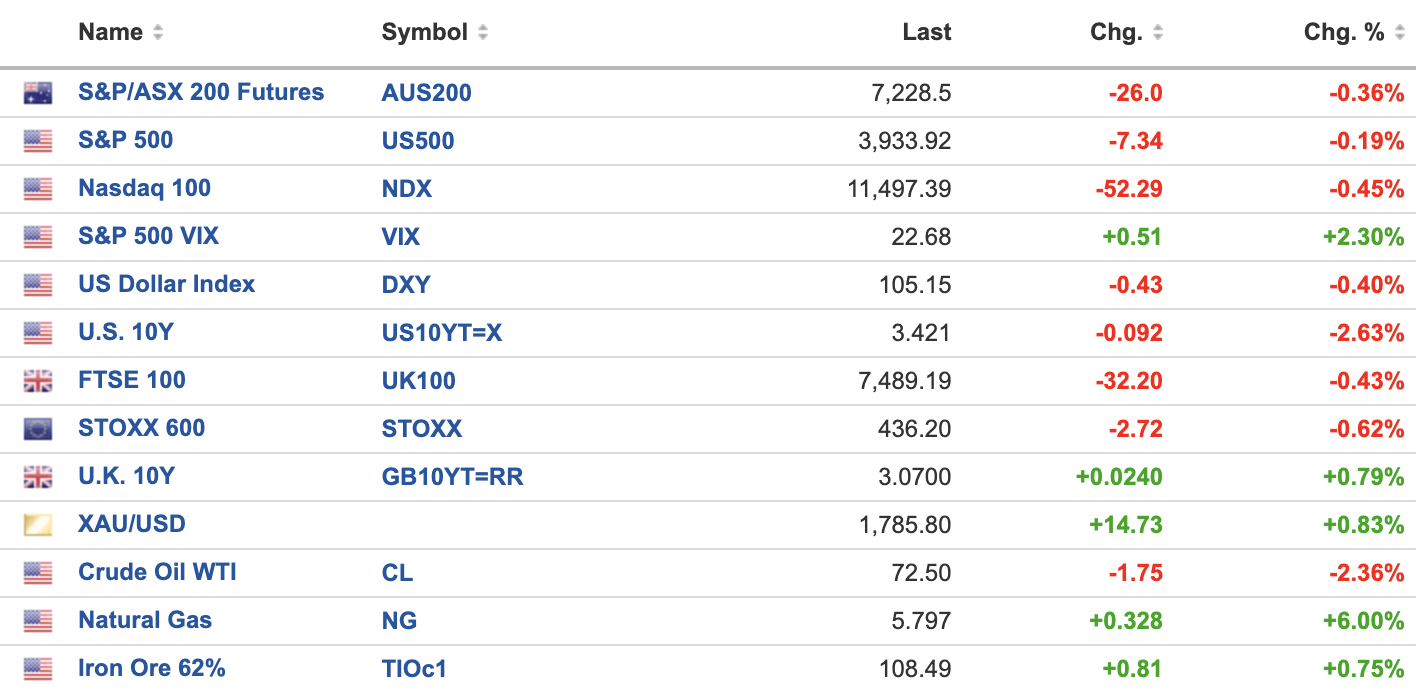Click the UK flag beside FTSE 100
The height and width of the screenshot is (692, 1416).
point(38,381)
